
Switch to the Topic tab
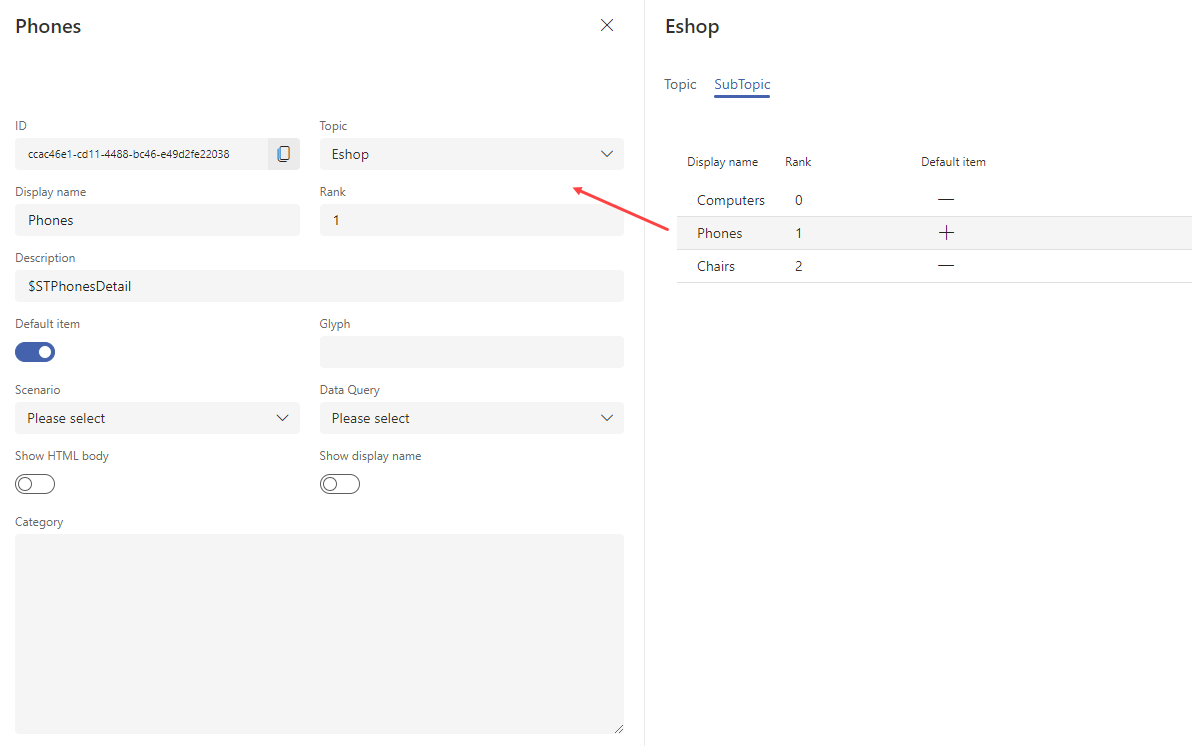(680, 84)
